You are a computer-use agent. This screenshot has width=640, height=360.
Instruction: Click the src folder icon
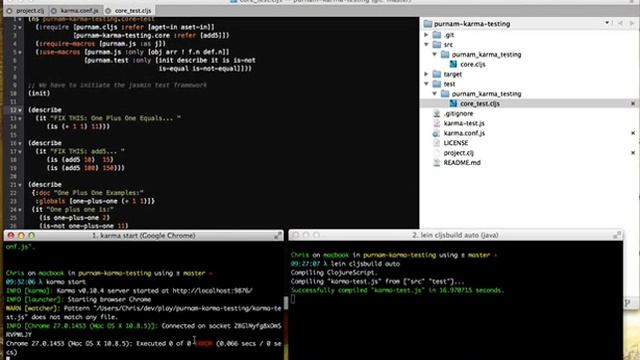[437, 44]
